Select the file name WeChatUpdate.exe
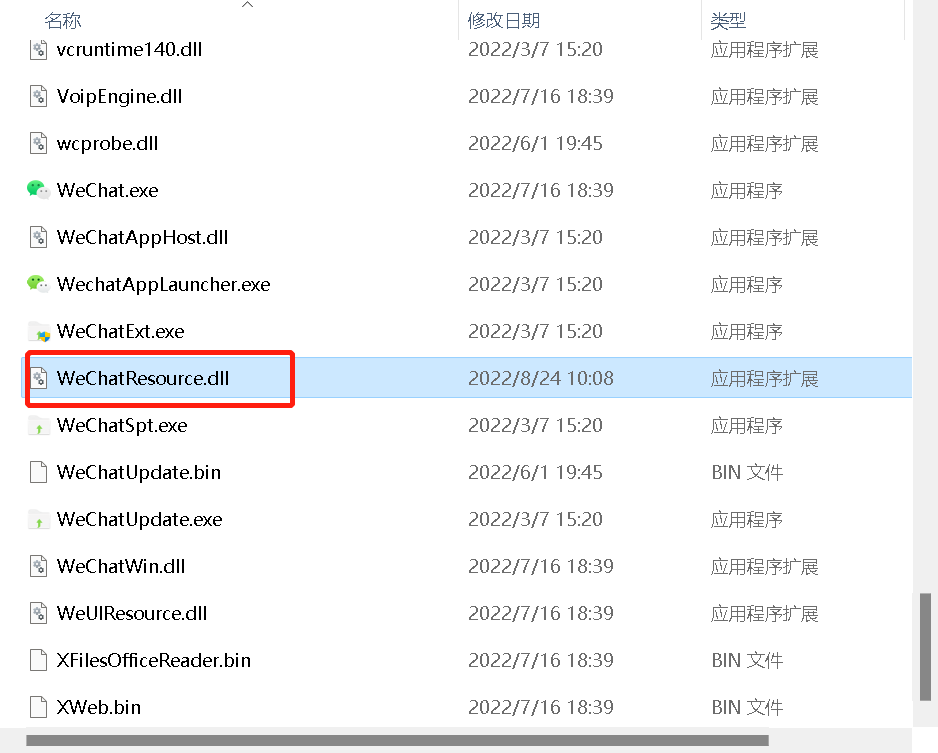Screen dimensions: 938x753 (139, 519)
